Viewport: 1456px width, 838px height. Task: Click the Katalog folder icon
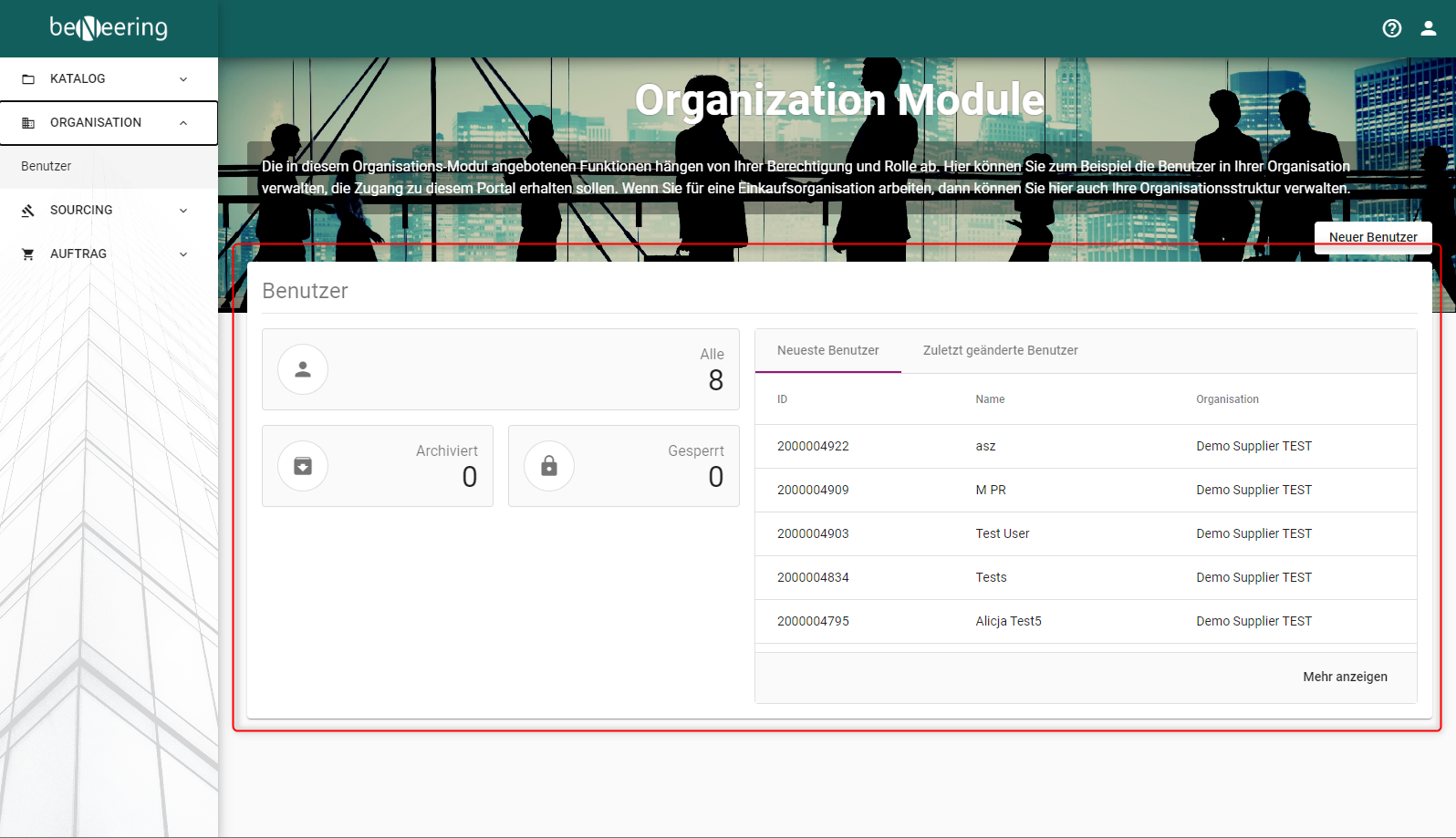coord(28,79)
